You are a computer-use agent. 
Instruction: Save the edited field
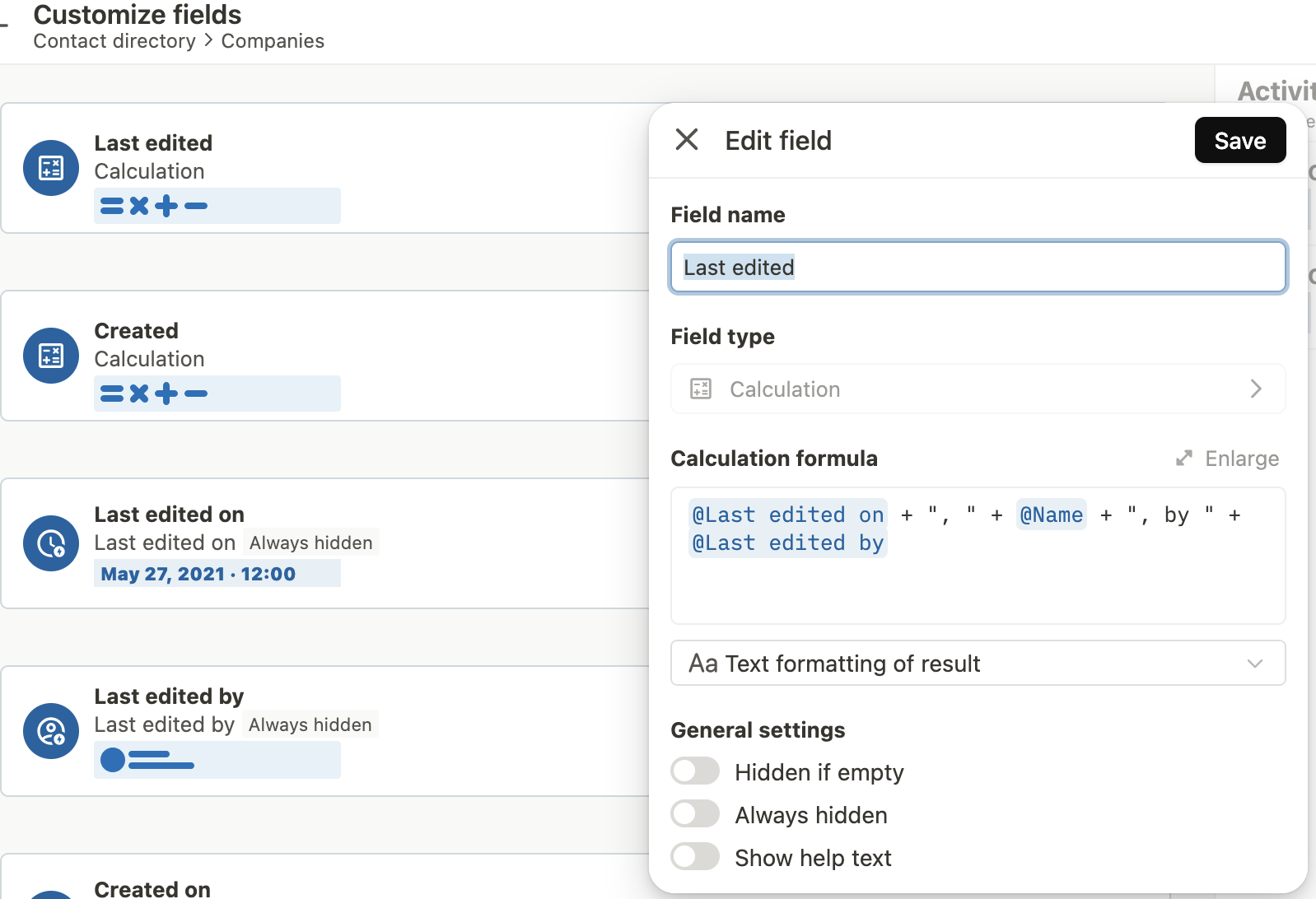[x=1239, y=140]
